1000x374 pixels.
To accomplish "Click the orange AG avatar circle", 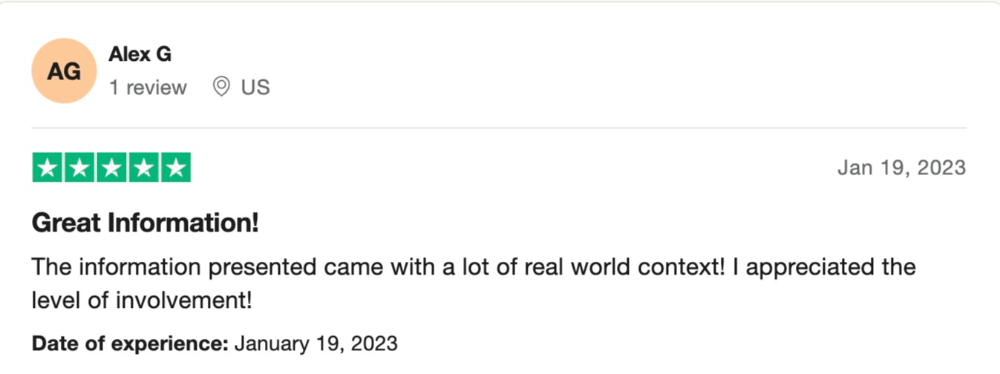I will coord(64,71).
